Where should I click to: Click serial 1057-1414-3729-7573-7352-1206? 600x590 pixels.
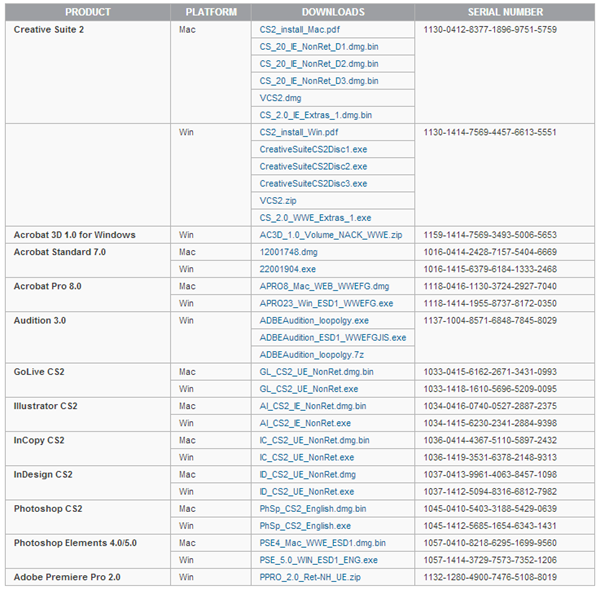490,560
